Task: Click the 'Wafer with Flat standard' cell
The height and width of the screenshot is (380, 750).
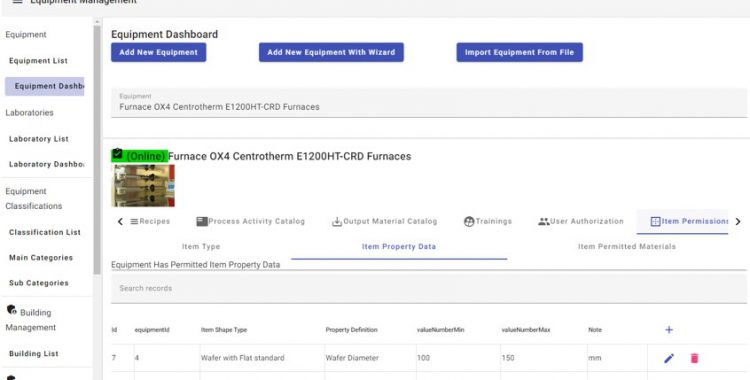Action: (x=243, y=358)
